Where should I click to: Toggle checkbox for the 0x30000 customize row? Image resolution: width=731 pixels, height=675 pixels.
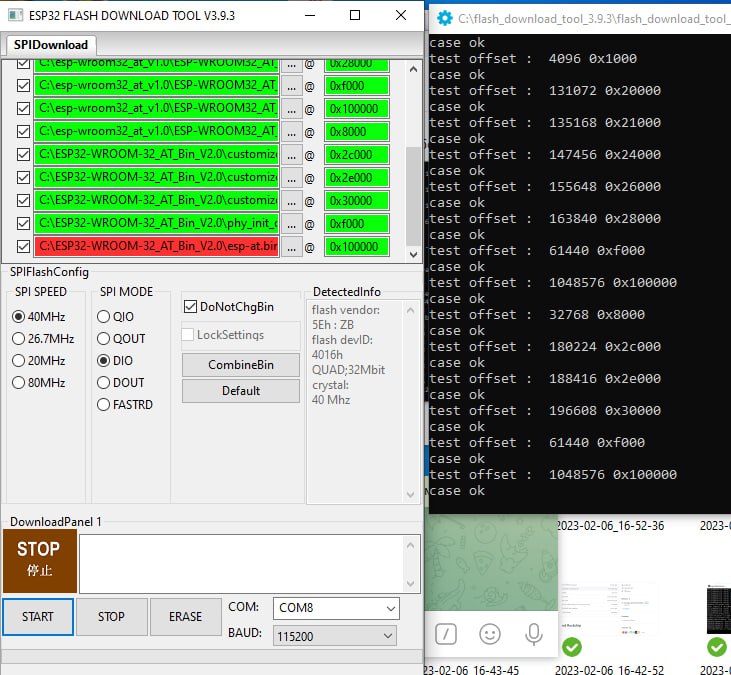[23, 200]
